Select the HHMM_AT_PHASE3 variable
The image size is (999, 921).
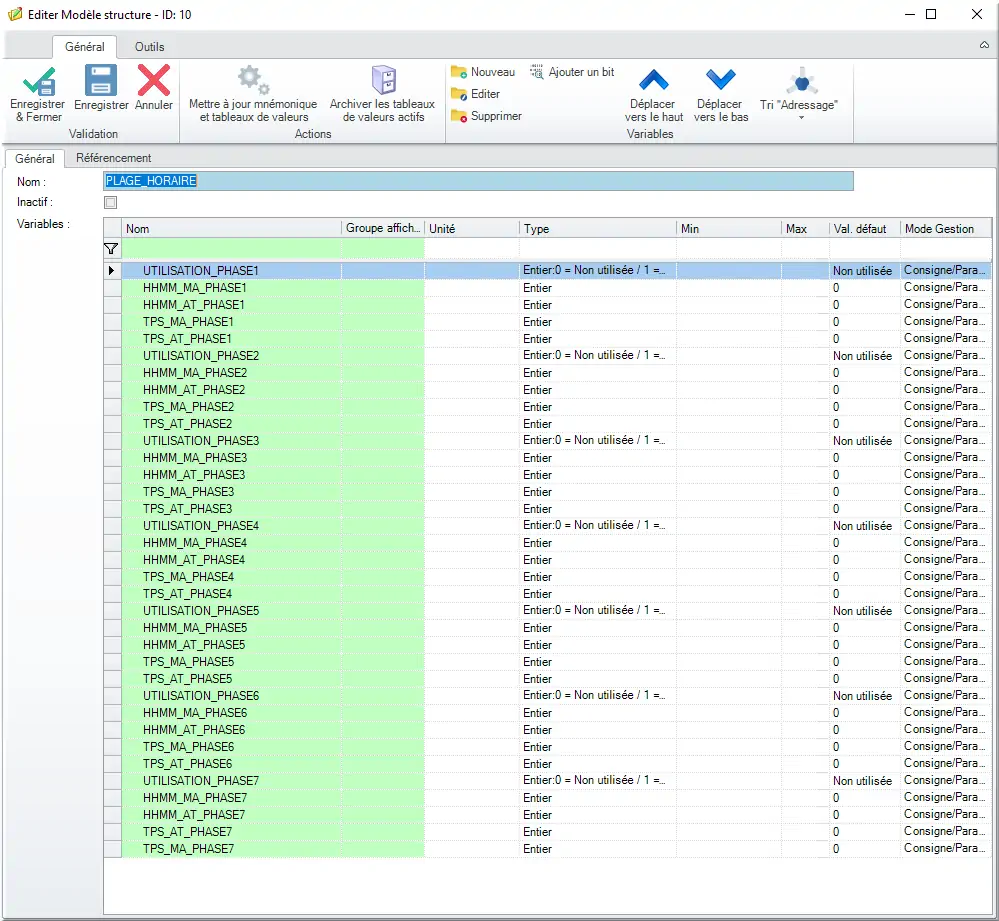194,475
